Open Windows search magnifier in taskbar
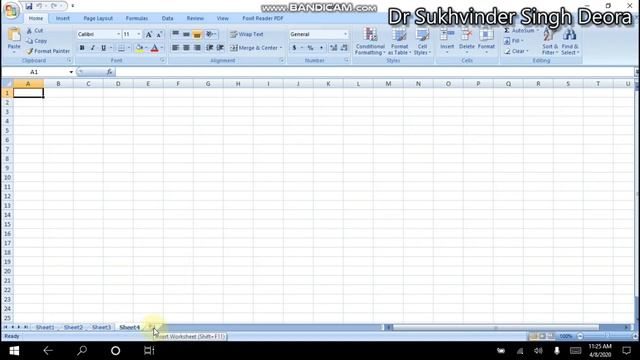The width and height of the screenshot is (640, 360). pyautogui.click(x=82, y=351)
